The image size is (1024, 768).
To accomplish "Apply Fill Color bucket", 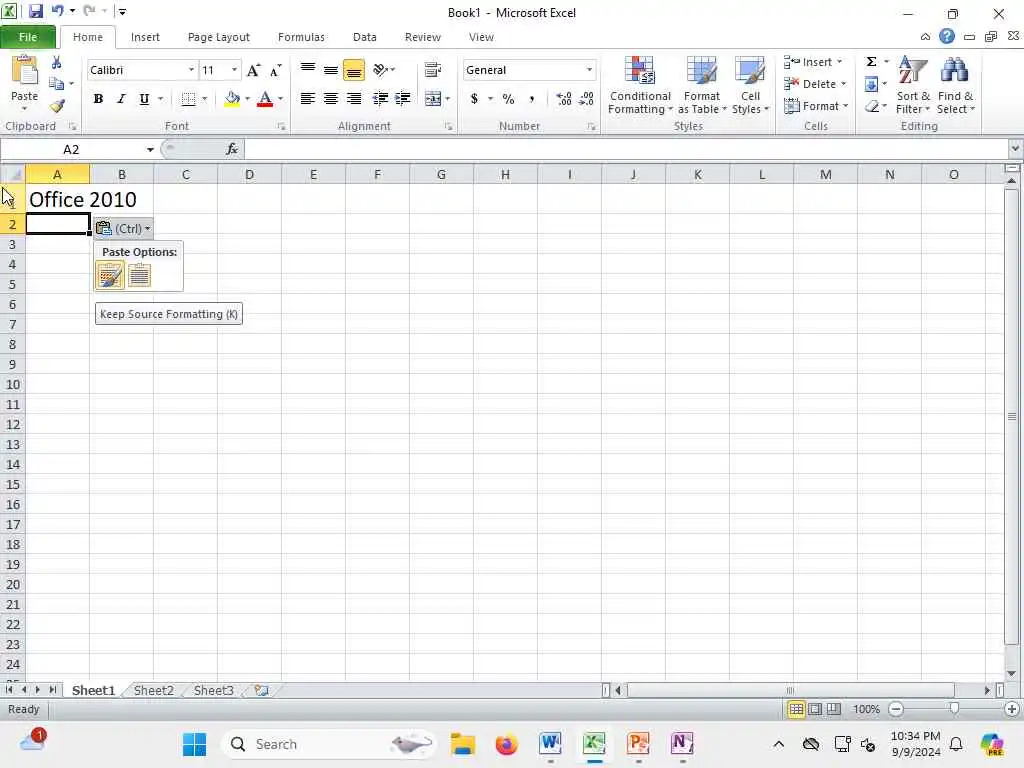I will (x=232, y=99).
